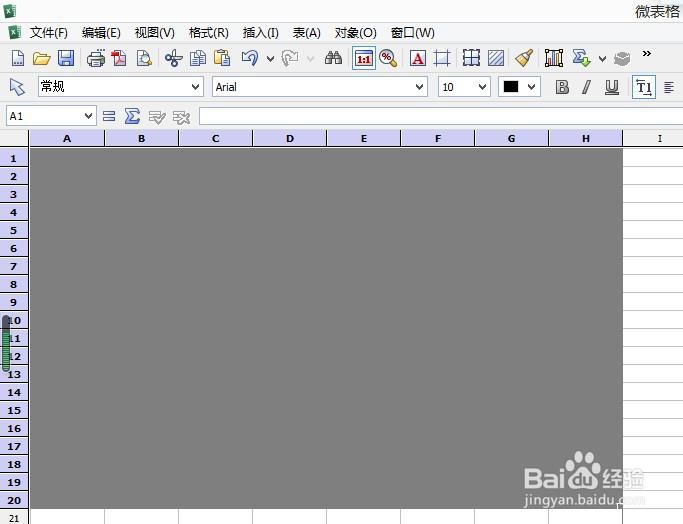Click the sum with arrow icon
Viewport: 683px width, 524px height.
pos(581,58)
